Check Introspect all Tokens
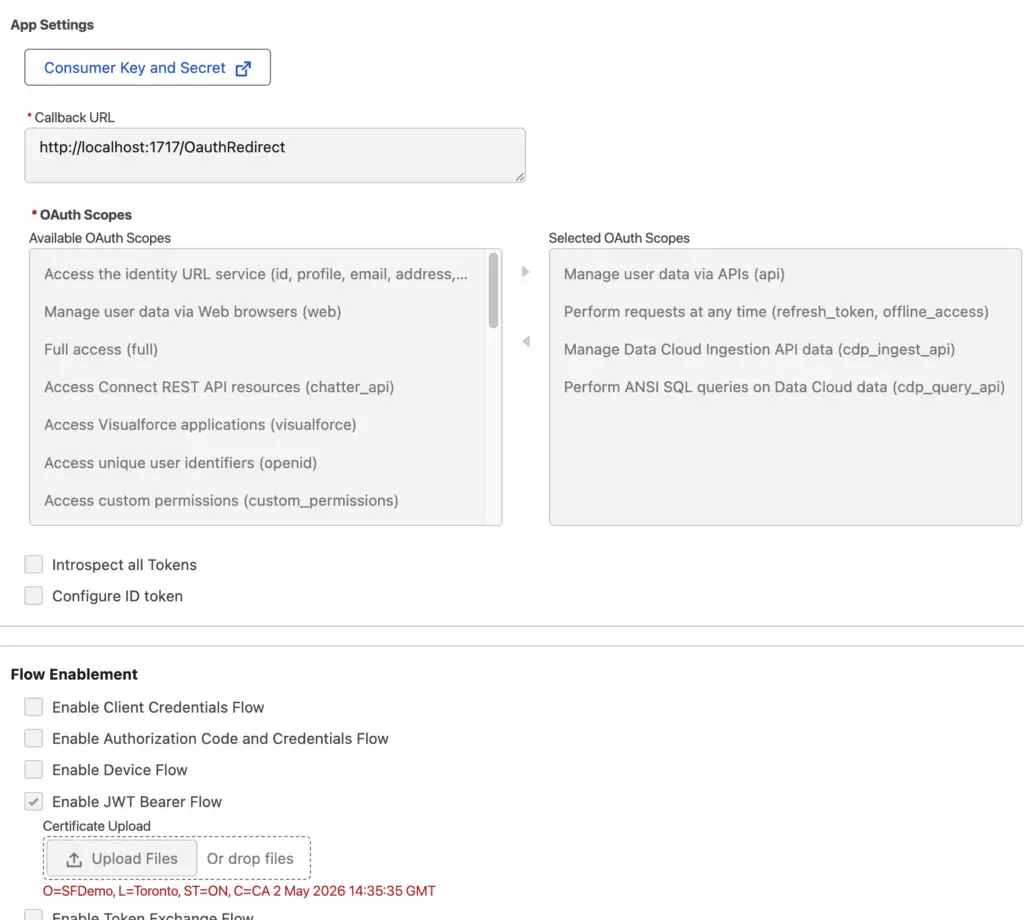Image resolution: width=1024 pixels, height=920 pixels. (33, 564)
